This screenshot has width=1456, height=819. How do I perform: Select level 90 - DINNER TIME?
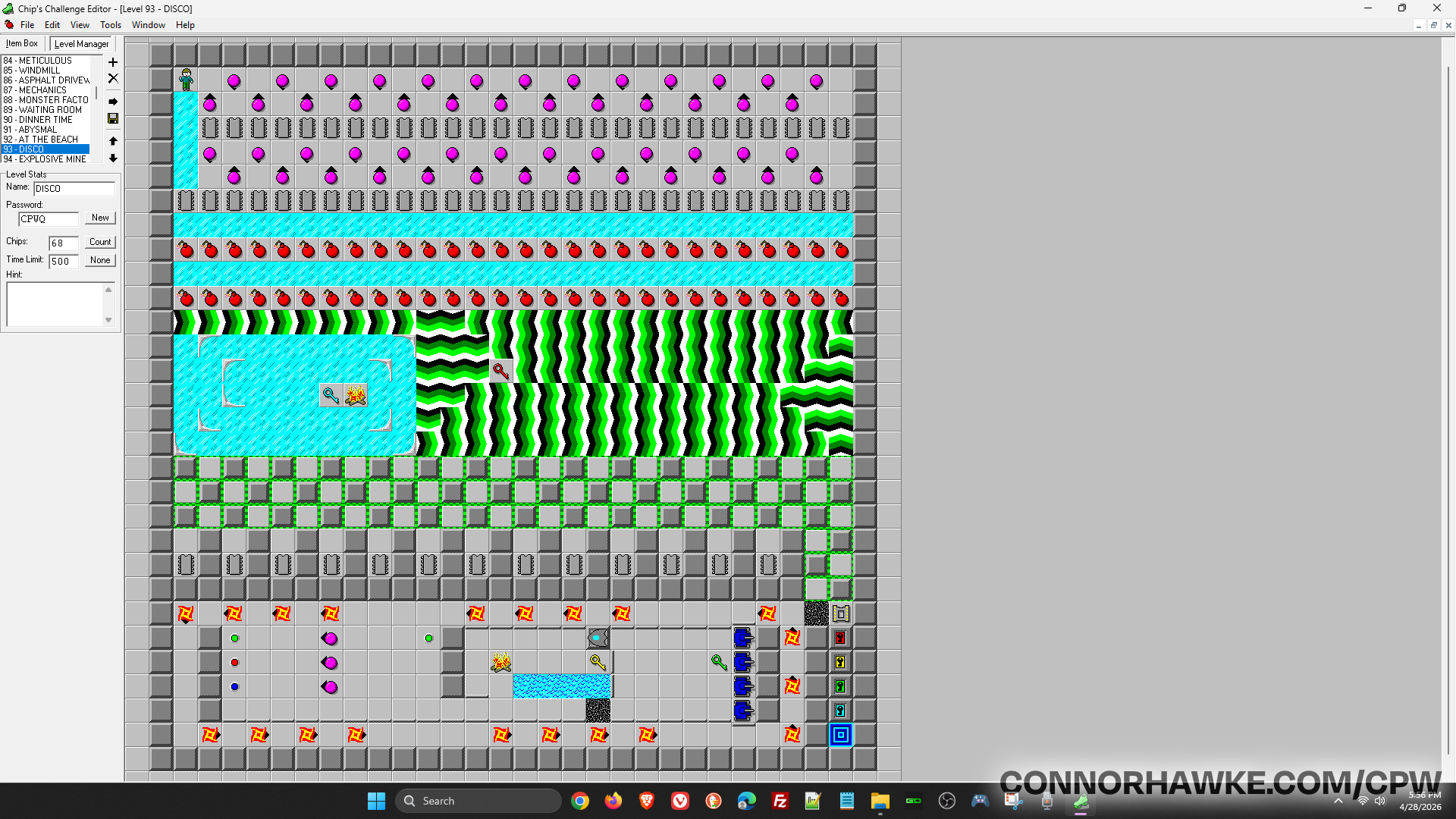pos(45,120)
